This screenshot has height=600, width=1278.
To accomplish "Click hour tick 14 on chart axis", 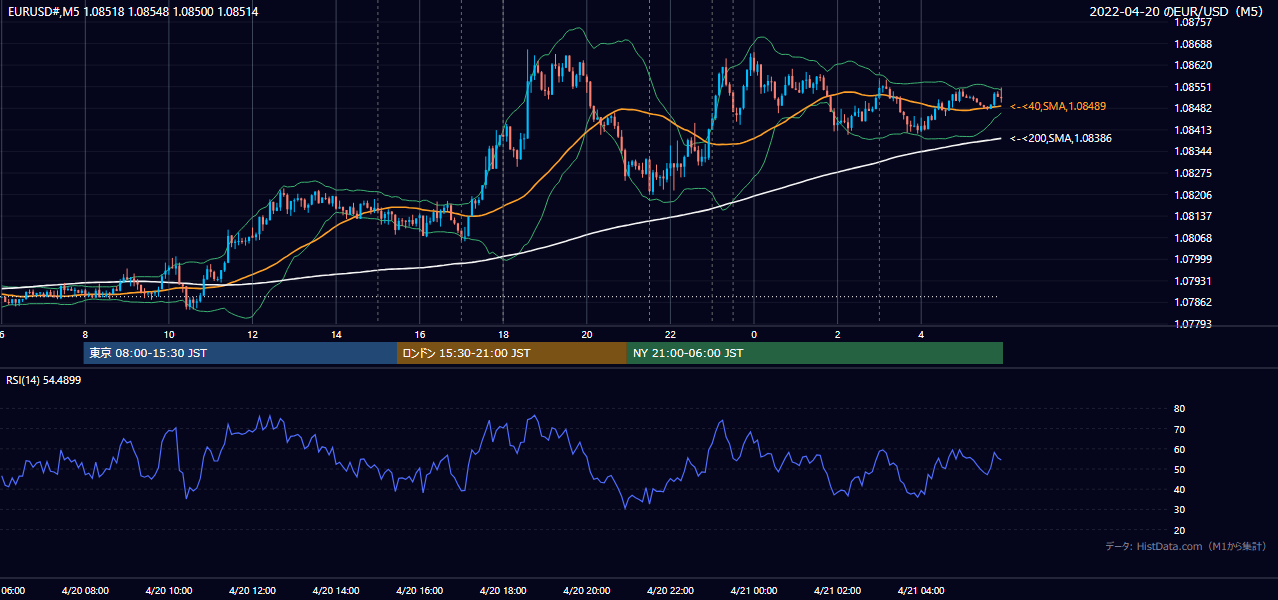I will (x=336, y=335).
